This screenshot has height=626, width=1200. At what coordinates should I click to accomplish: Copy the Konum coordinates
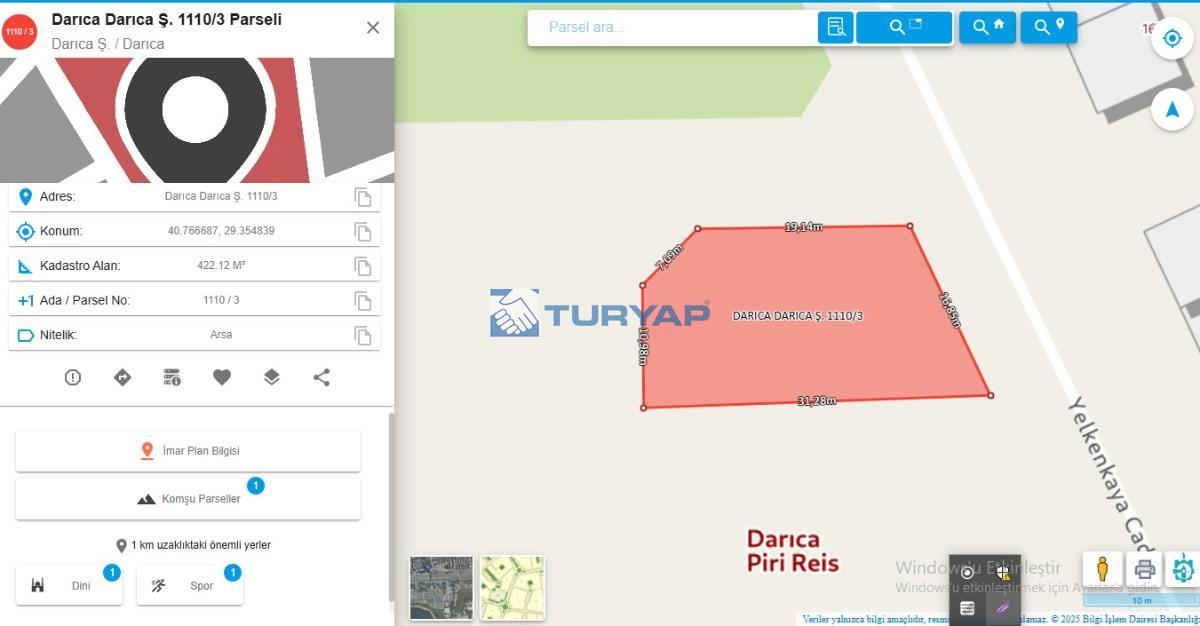363,231
